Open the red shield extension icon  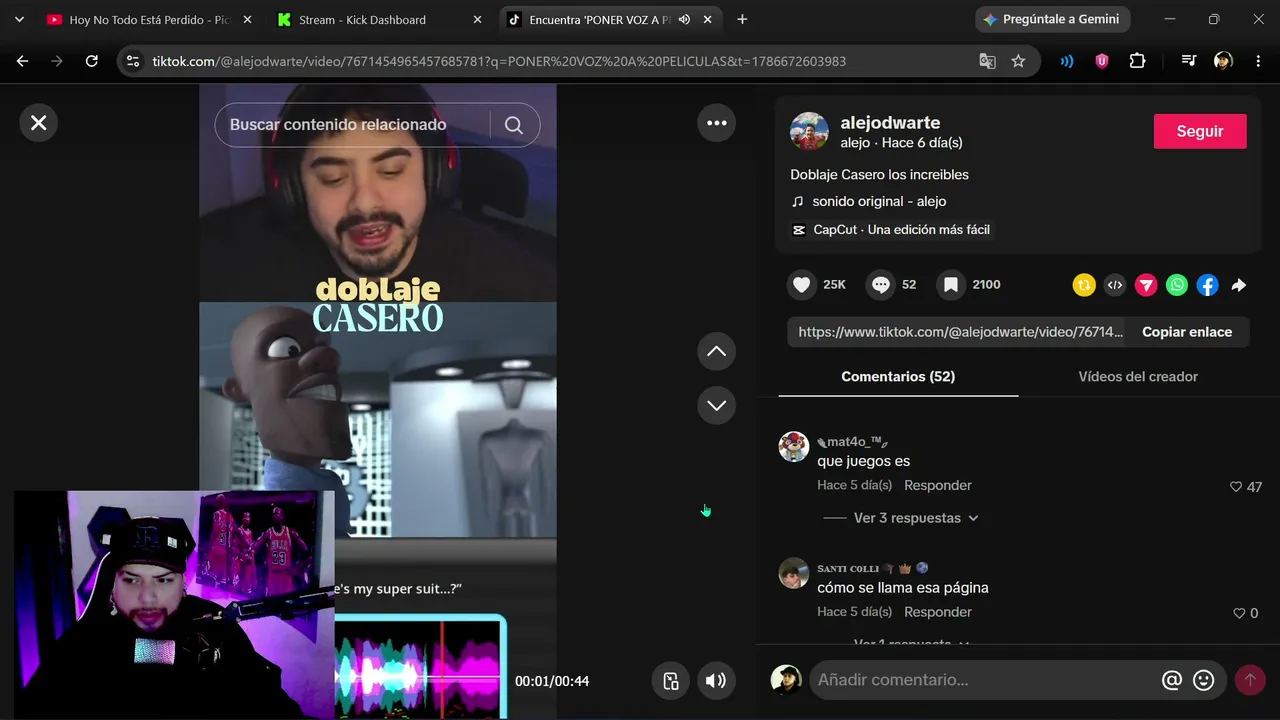[1102, 61]
